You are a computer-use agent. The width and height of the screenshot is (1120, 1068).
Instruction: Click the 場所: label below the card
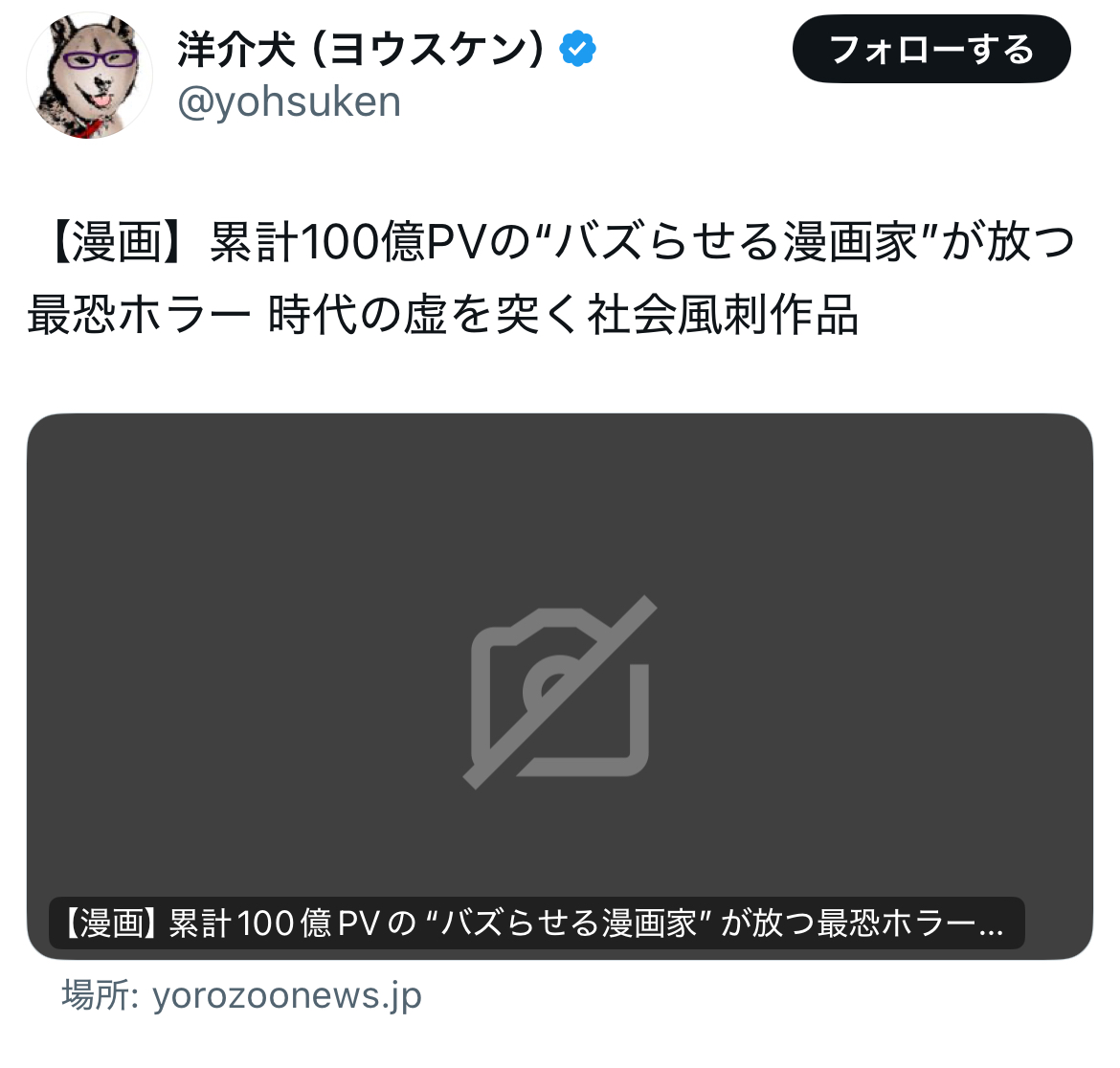pos(100,994)
